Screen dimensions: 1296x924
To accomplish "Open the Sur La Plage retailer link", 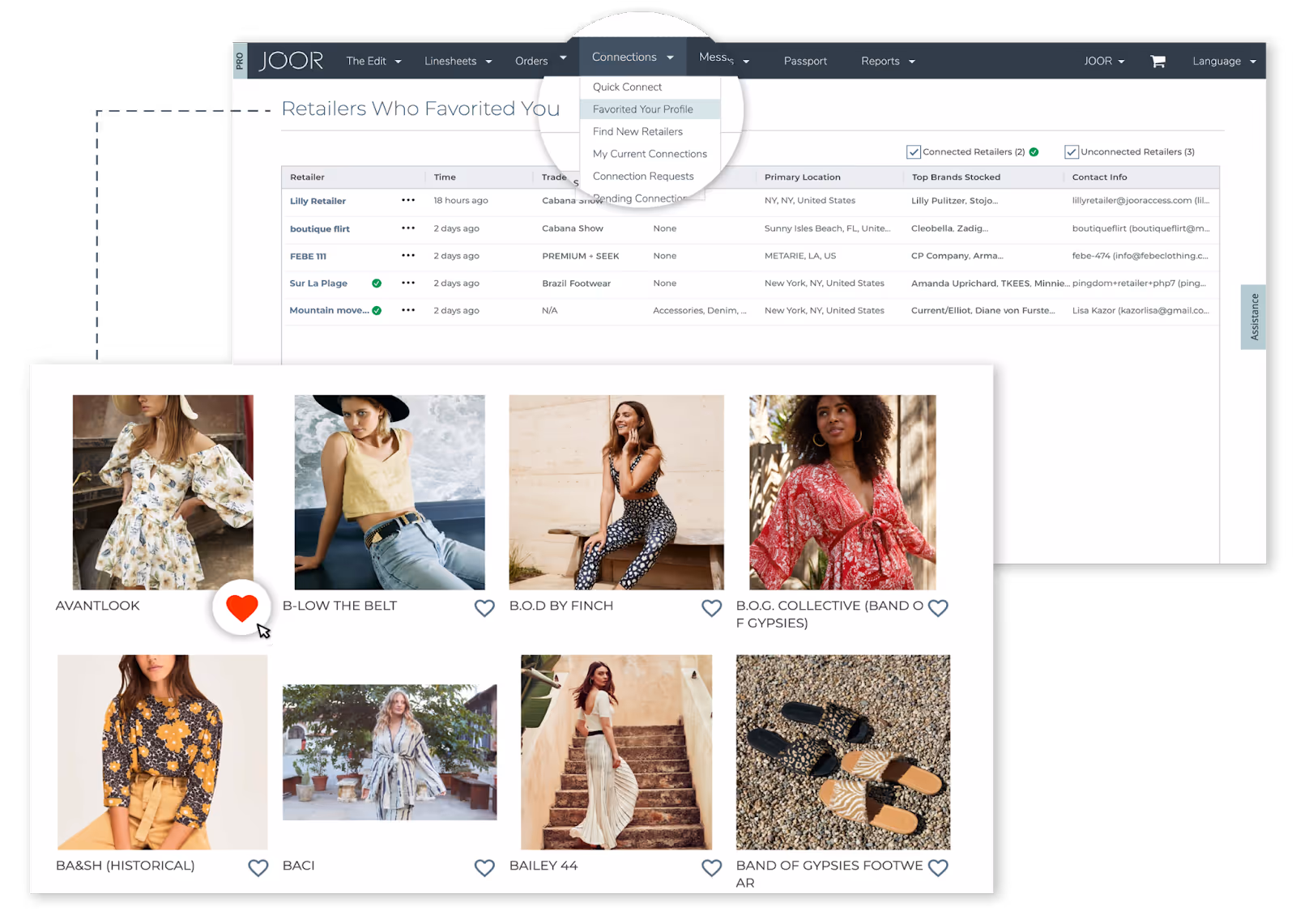I will point(318,283).
